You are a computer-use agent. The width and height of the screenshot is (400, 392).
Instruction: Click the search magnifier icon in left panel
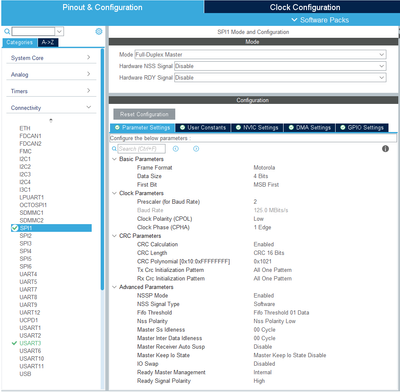pyautogui.click(x=7, y=31)
